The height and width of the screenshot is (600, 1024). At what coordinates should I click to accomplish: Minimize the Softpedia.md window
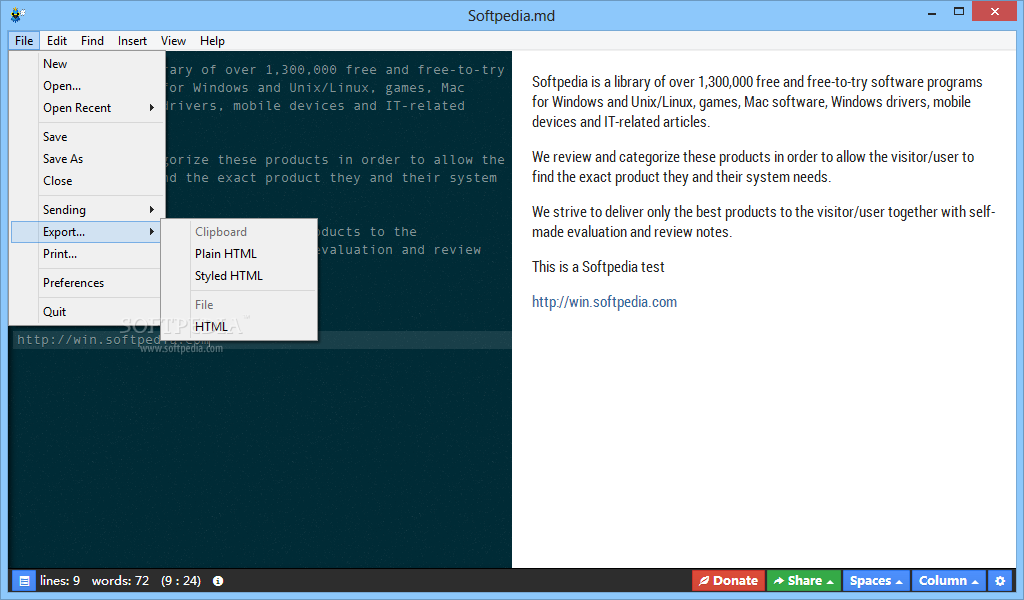[x=932, y=12]
